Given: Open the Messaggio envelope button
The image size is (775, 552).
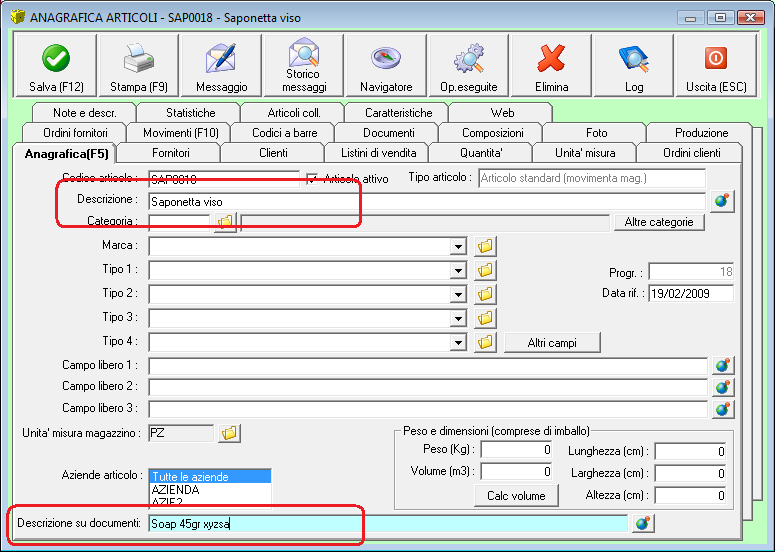Looking at the screenshot, I should 221,65.
